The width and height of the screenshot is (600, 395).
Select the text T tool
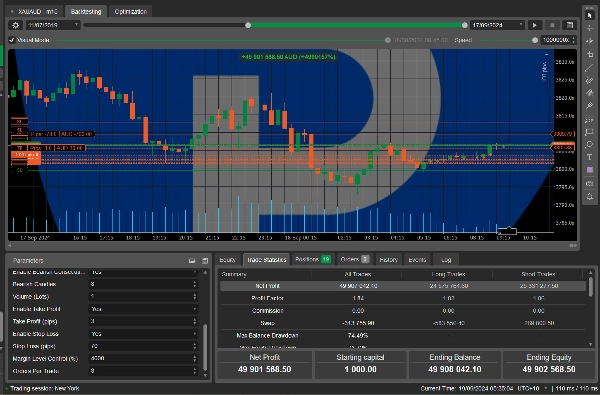[x=590, y=157]
